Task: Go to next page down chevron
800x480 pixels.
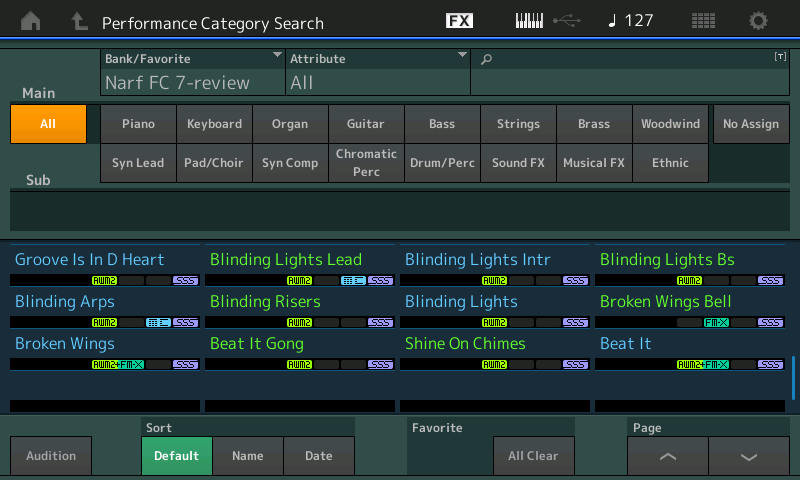Action: point(749,456)
